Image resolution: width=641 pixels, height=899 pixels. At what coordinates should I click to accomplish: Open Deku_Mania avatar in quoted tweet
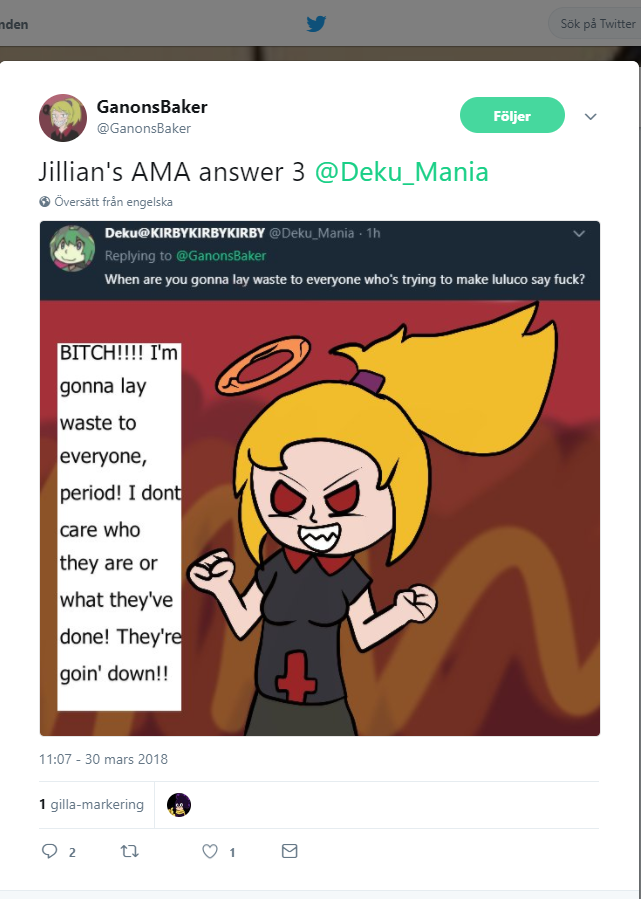72,248
